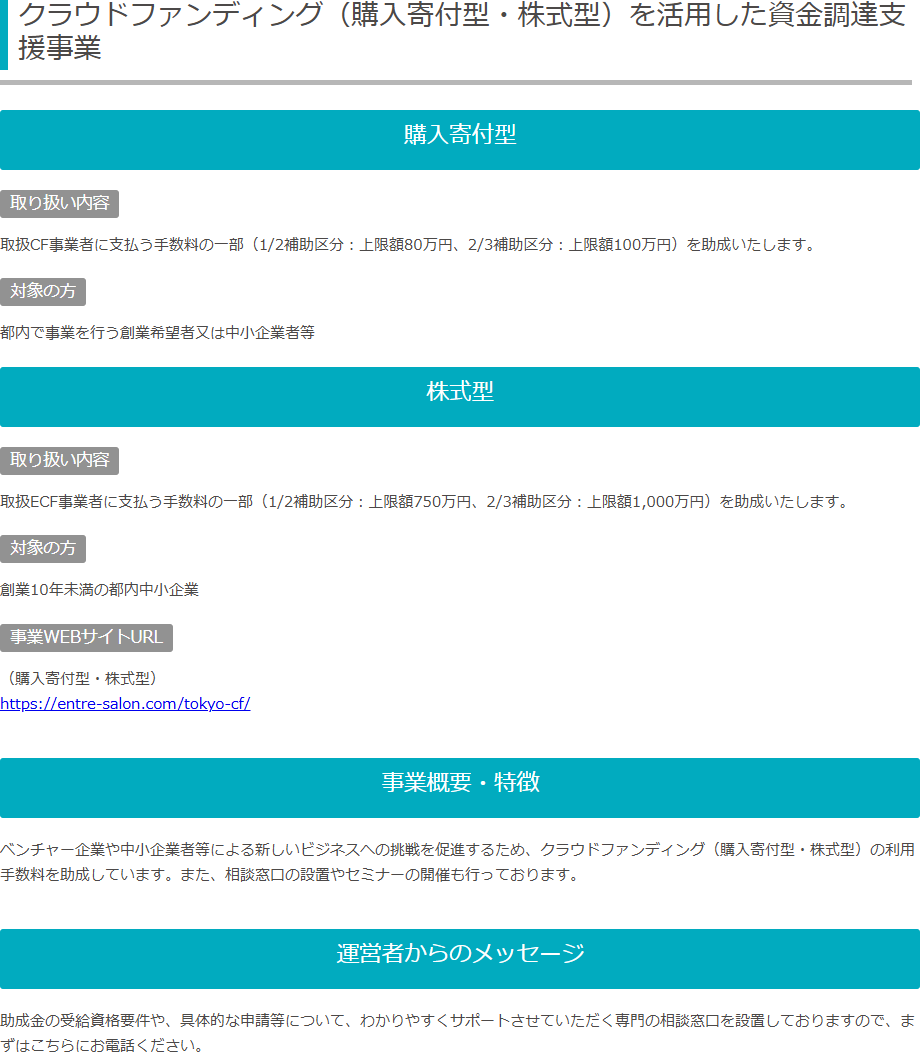Click the 対象の方 label under 株式型
This screenshot has height=1060, width=920.
coord(43,548)
